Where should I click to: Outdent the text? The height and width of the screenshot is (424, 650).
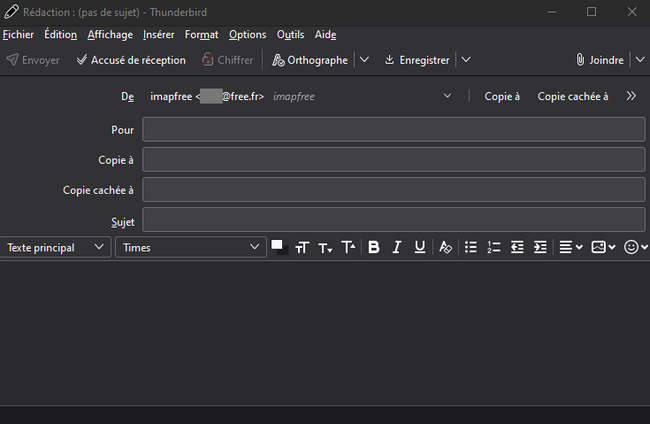[x=517, y=247]
